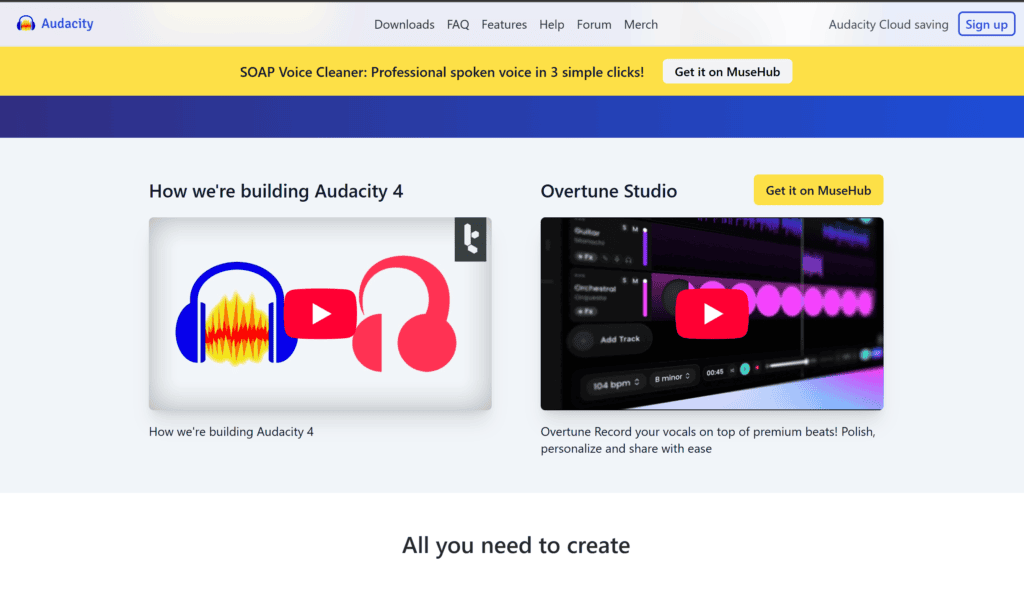Open the Downloads menu item

coord(404,24)
